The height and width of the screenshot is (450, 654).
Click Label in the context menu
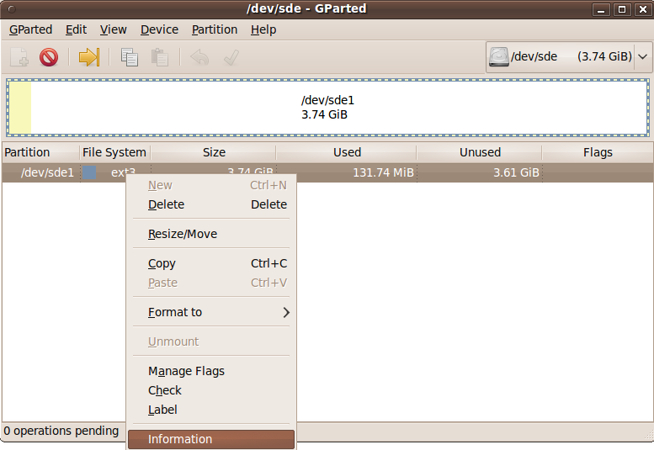(162, 410)
